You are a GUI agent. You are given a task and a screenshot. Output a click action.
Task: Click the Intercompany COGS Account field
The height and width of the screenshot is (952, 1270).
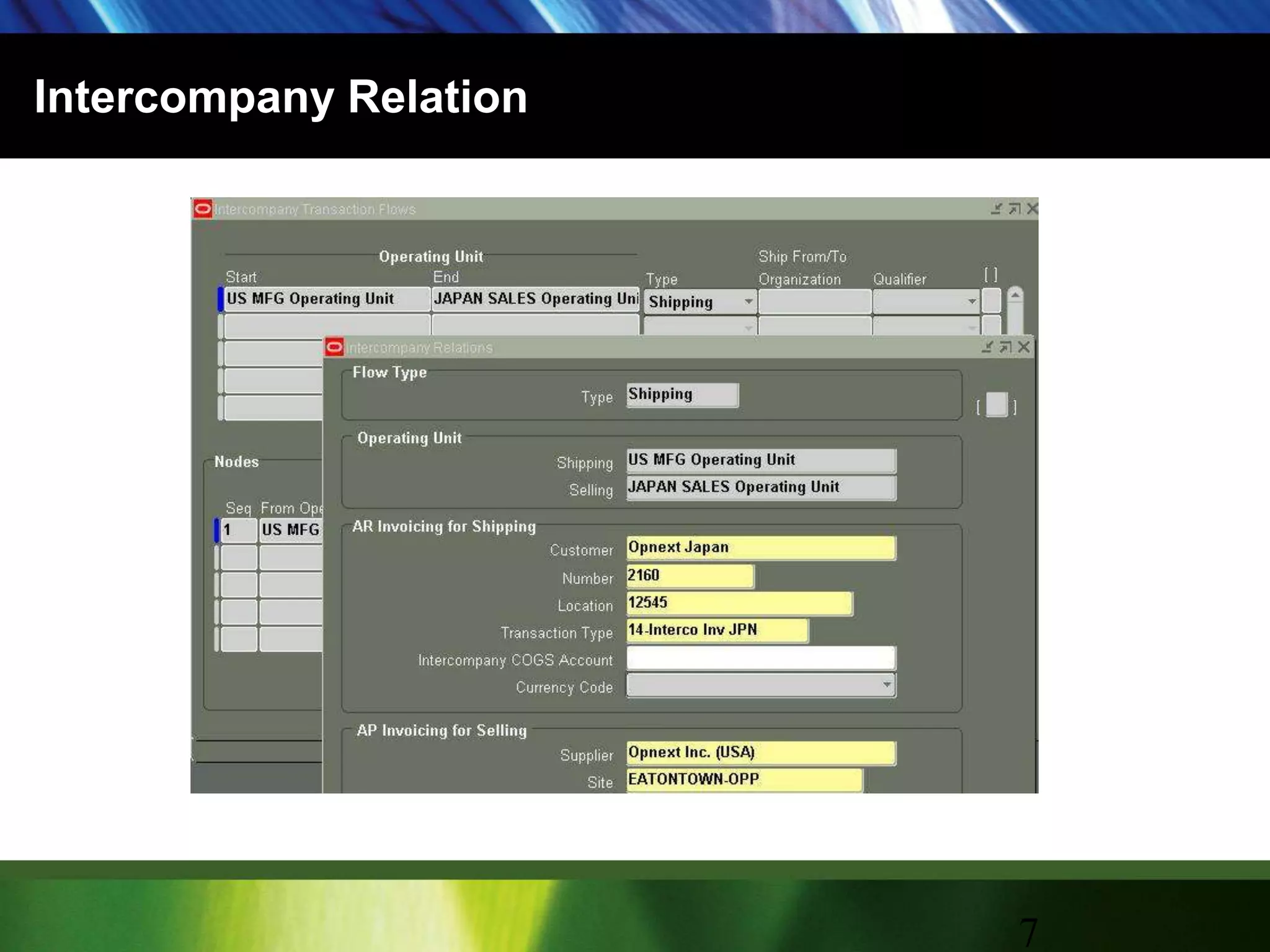tap(762, 658)
